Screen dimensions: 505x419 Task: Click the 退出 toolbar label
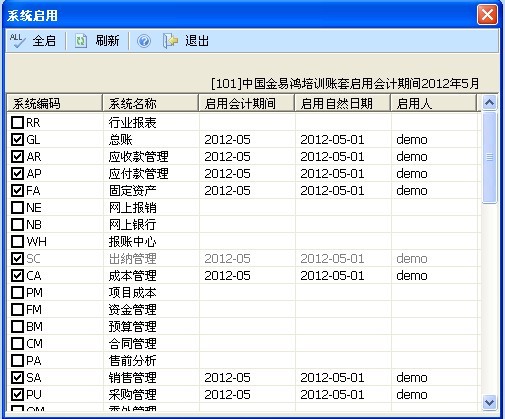[x=197, y=41]
